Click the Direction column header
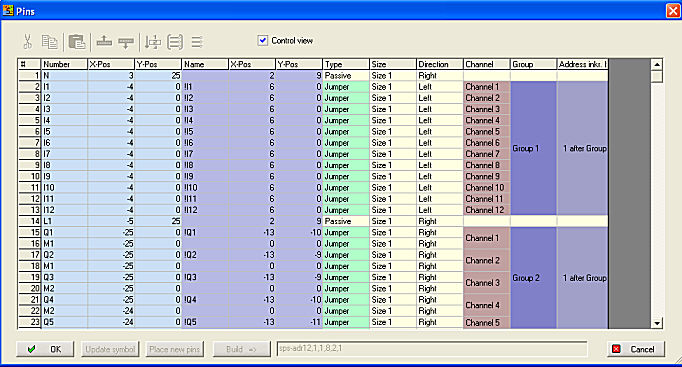682x367 pixels. pyautogui.click(x=440, y=64)
